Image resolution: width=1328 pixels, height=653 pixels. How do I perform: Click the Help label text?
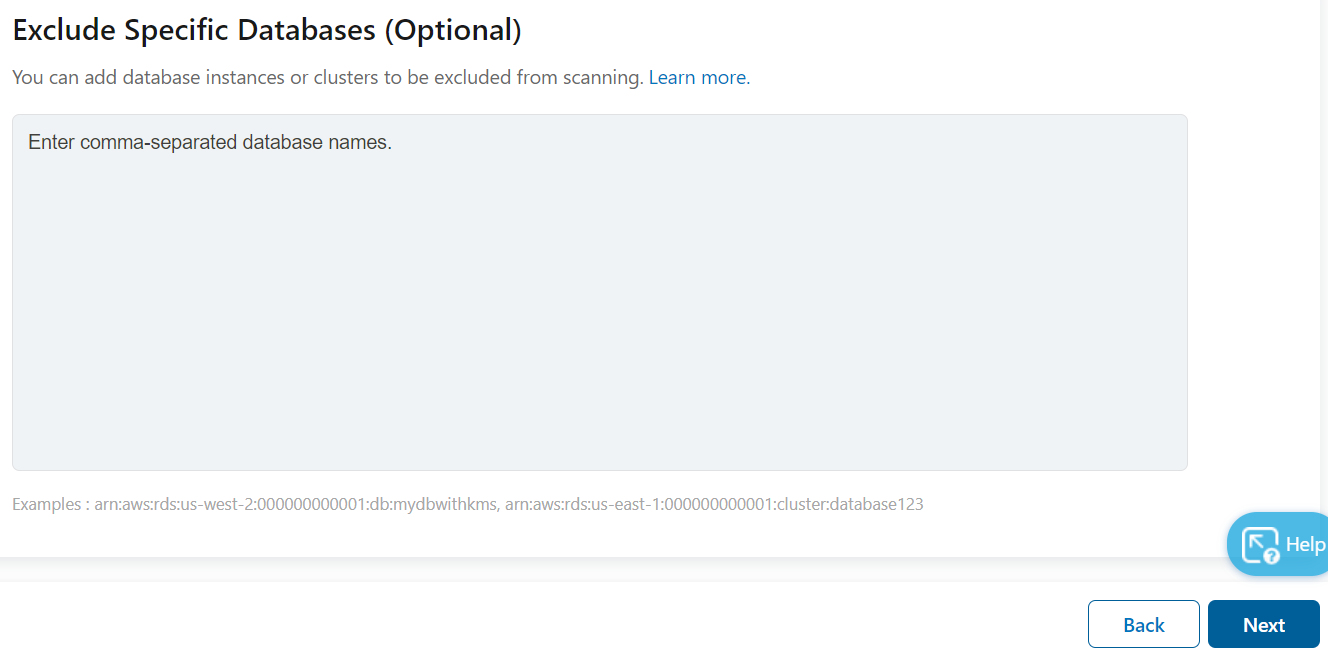(1304, 544)
